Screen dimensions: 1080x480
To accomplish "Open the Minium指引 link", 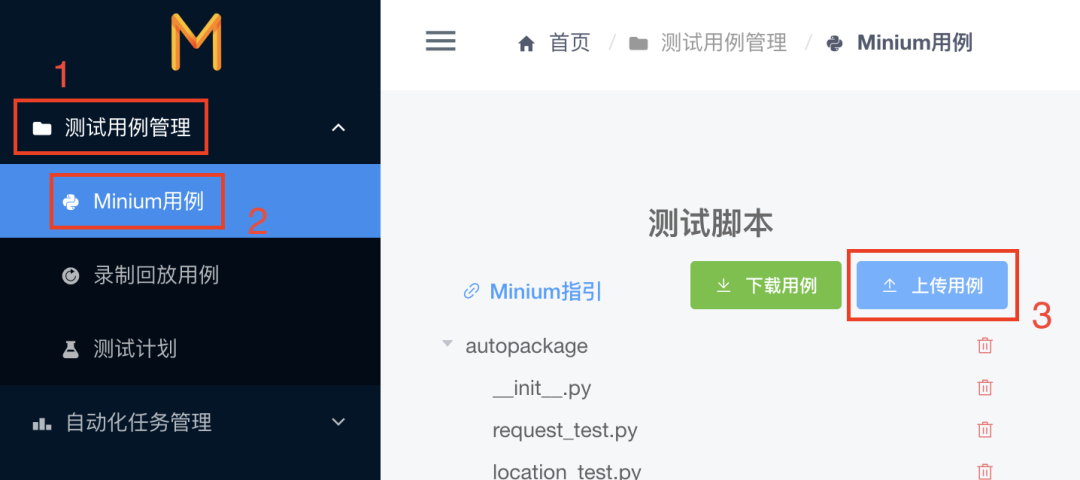I will tap(546, 292).
